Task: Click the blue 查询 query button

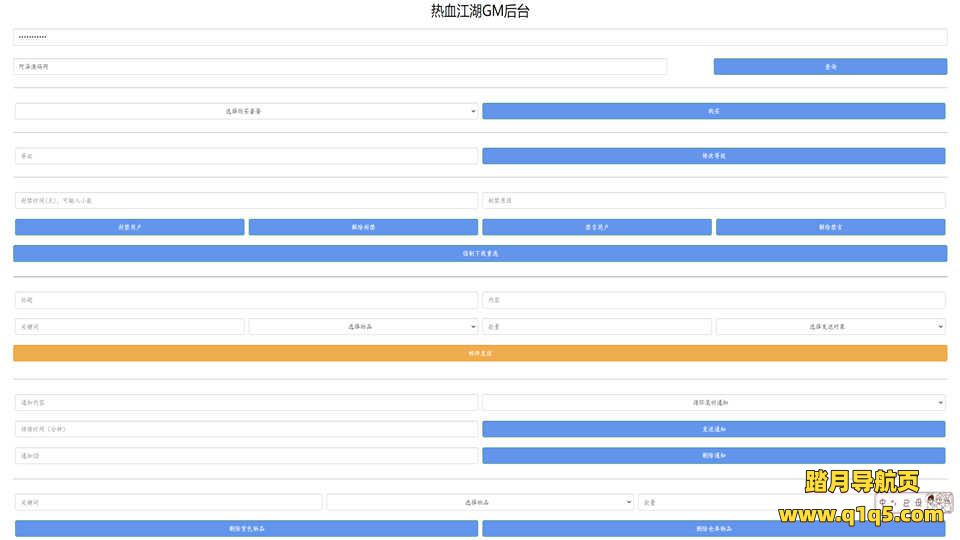Action: 830,67
